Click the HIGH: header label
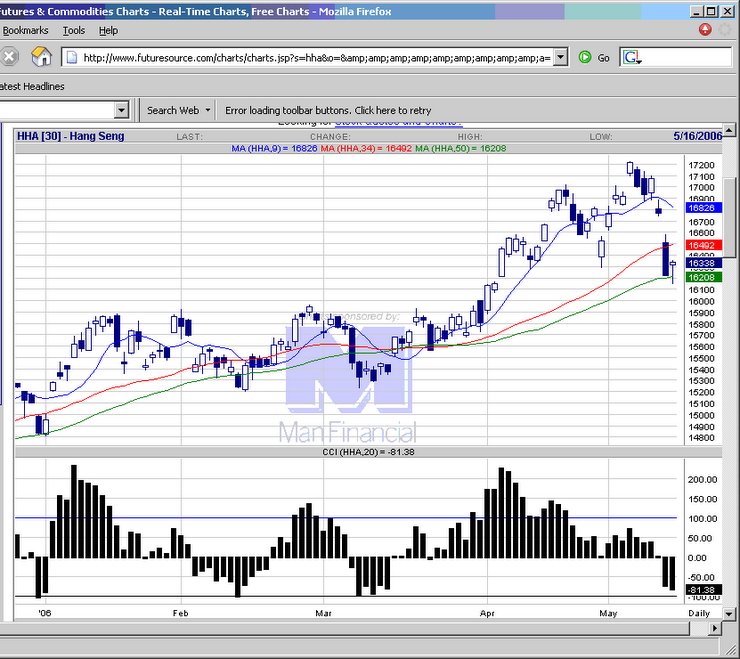 click(x=470, y=137)
